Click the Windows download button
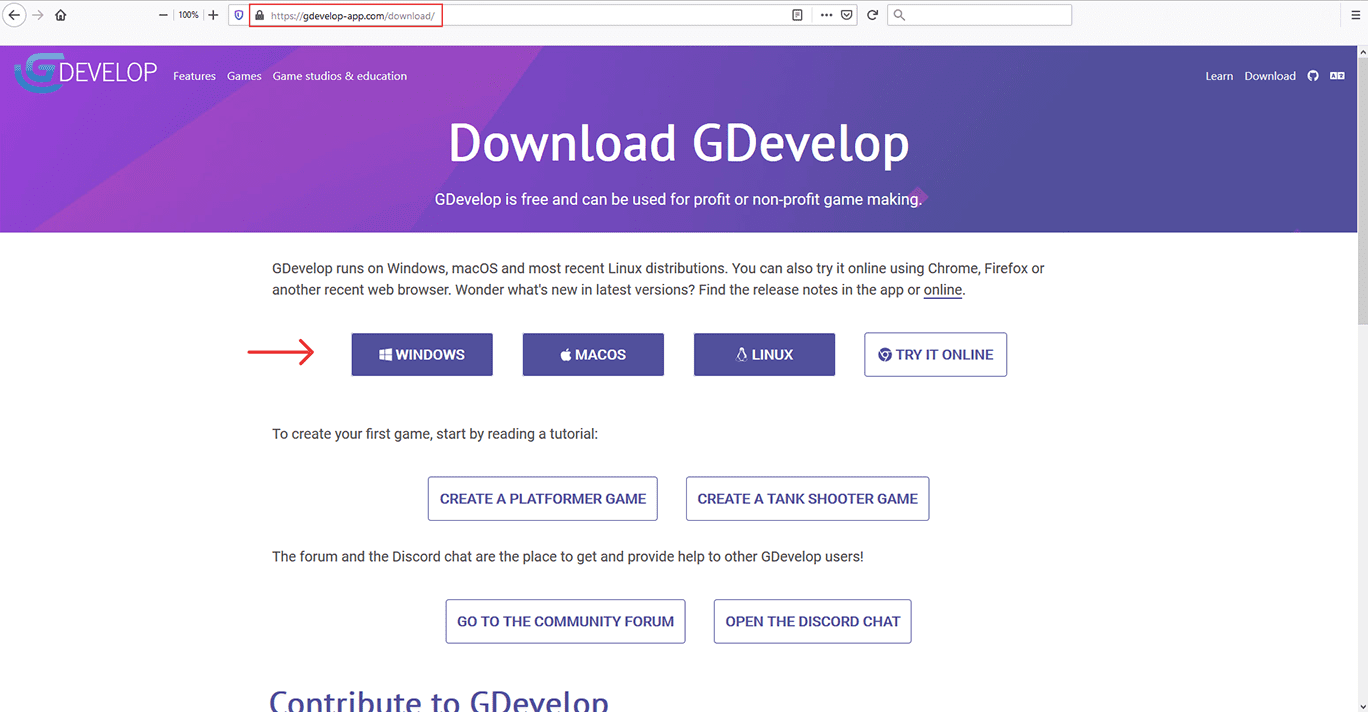The width and height of the screenshot is (1368, 712). click(x=421, y=355)
